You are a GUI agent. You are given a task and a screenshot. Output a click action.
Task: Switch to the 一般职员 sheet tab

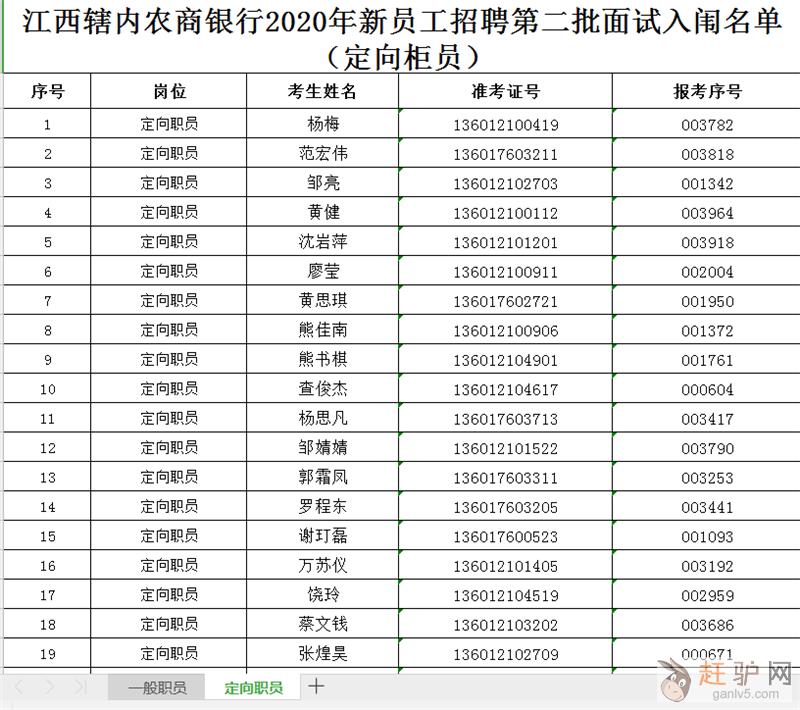[x=156, y=688]
